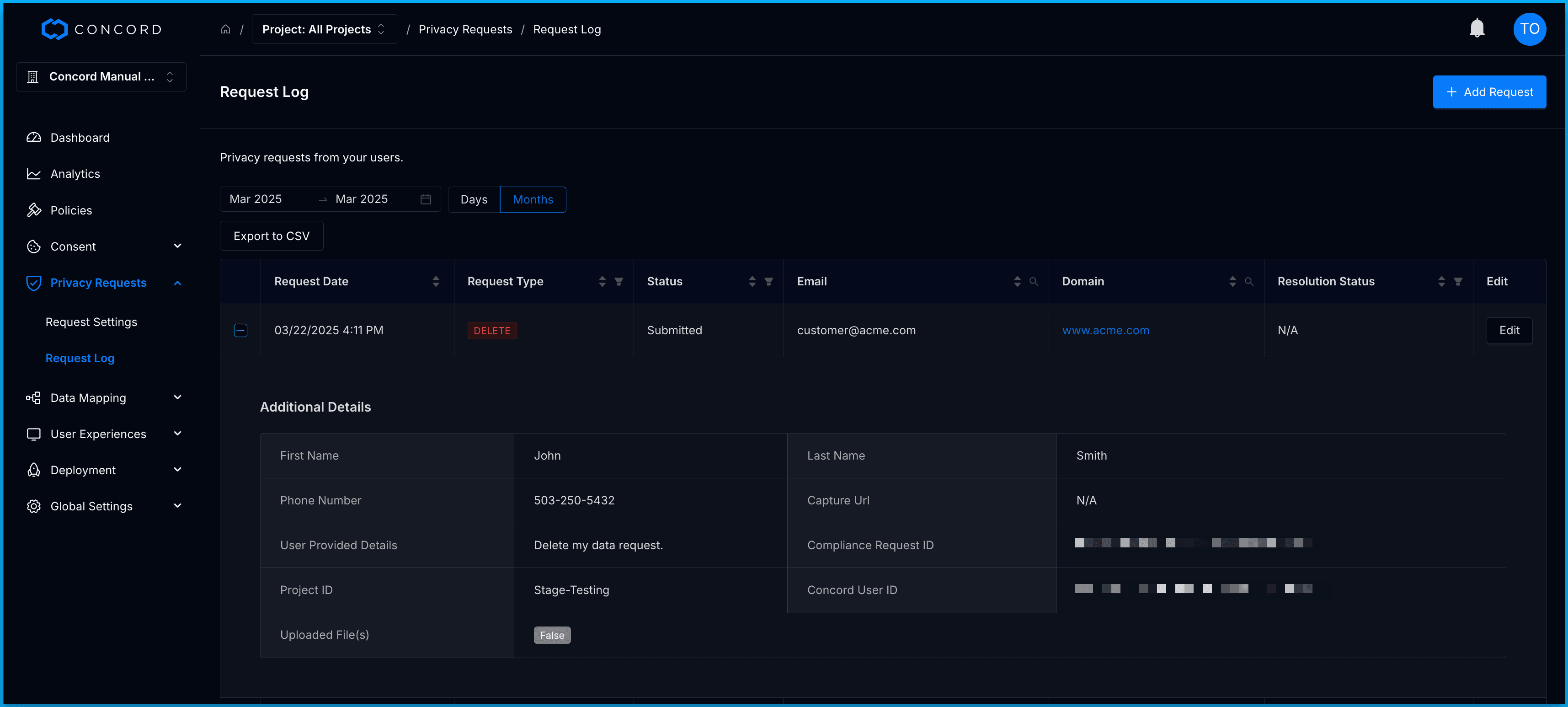This screenshot has height=707, width=1568.
Task: Switch date granularity to Days
Action: click(x=474, y=199)
